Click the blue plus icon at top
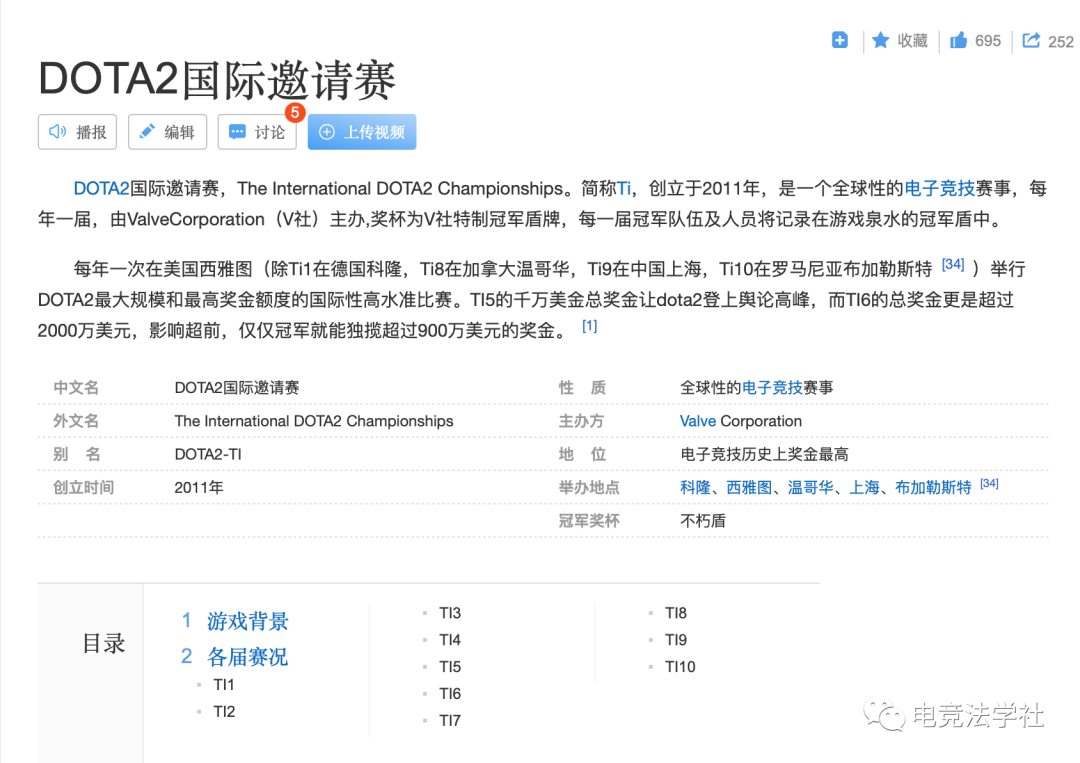The width and height of the screenshot is (1080, 763). tap(840, 40)
